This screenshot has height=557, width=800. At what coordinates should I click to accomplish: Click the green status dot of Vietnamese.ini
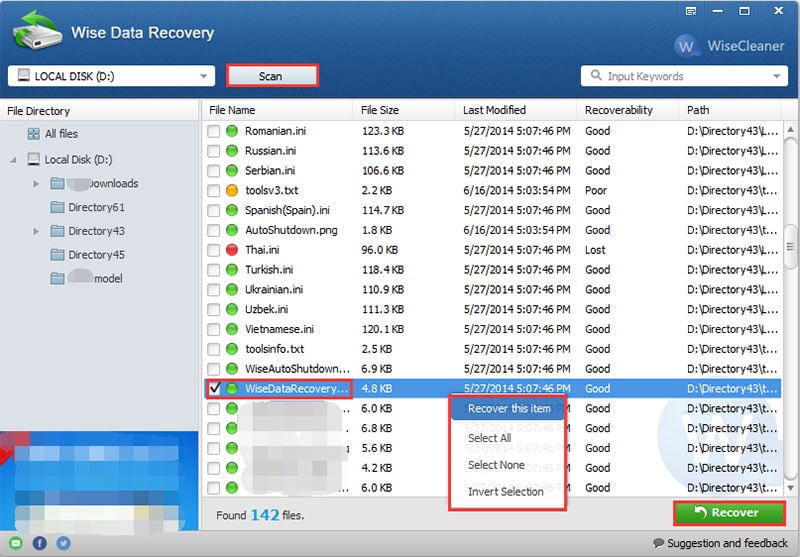click(x=232, y=330)
